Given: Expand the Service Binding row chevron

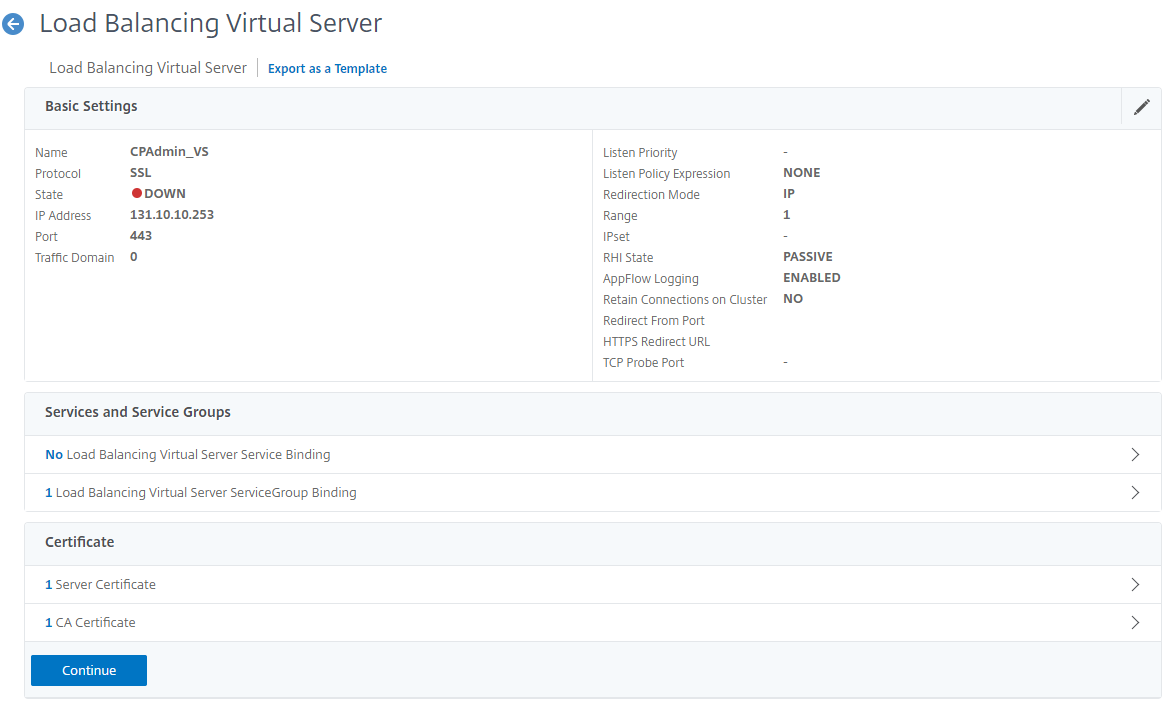Looking at the screenshot, I should click(1135, 455).
